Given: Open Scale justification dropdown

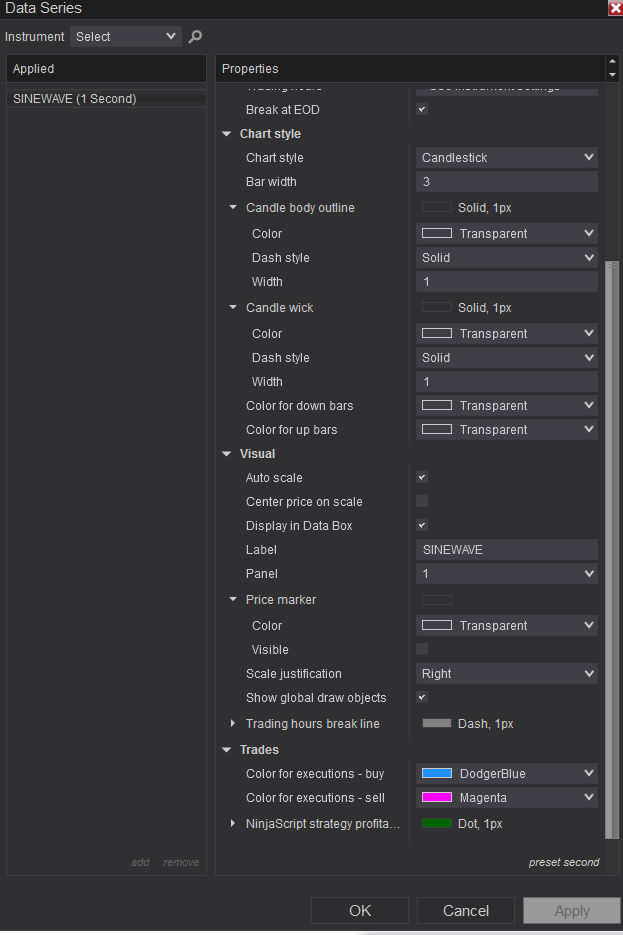Looking at the screenshot, I should pyautogui.click(x=506, y=674).
